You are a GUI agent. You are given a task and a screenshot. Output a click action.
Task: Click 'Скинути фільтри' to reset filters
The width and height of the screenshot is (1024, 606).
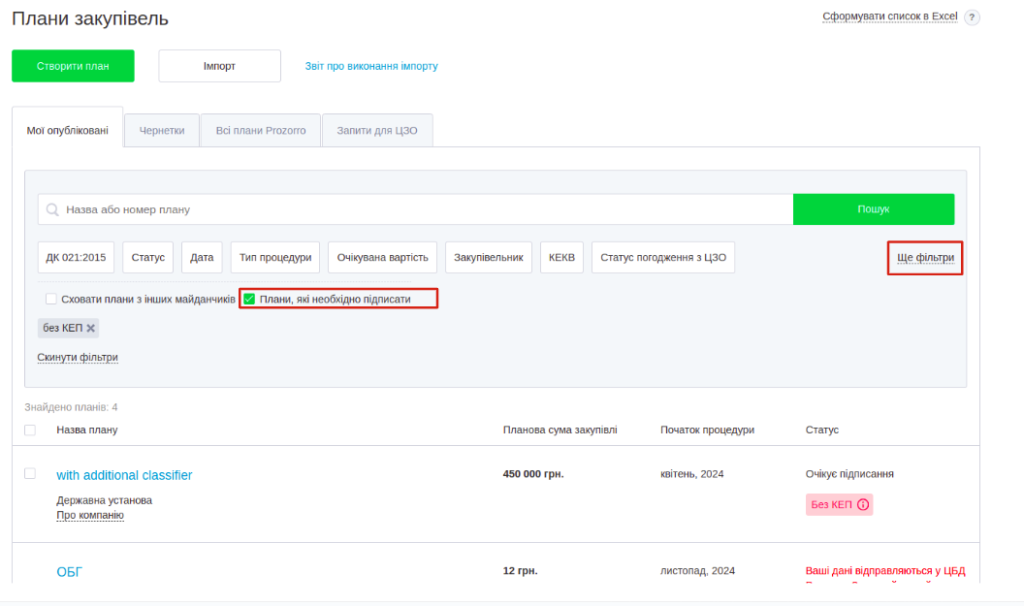[x=77, y=357]
